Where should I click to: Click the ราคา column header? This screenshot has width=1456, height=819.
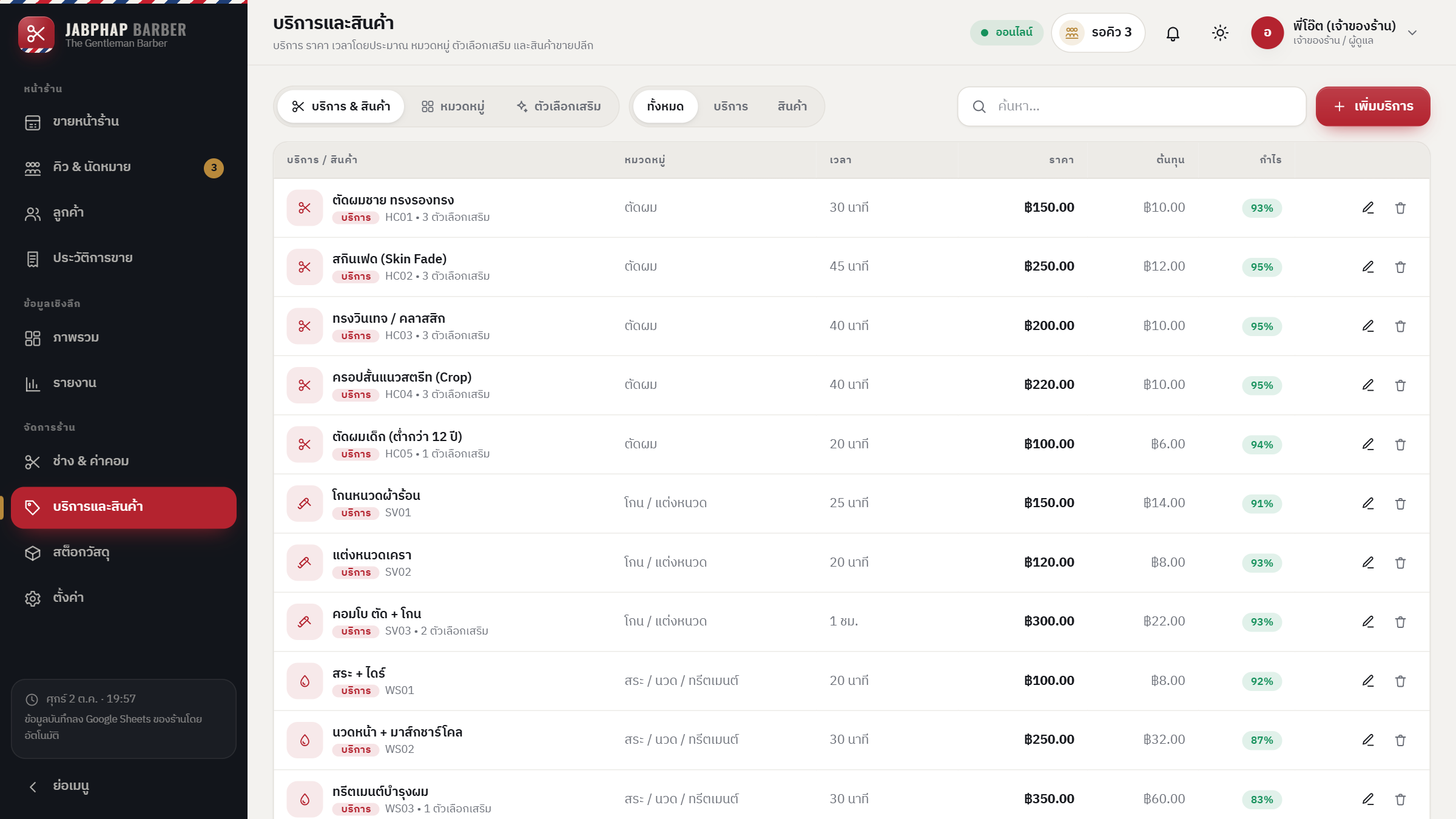[x=1062, y=160]
